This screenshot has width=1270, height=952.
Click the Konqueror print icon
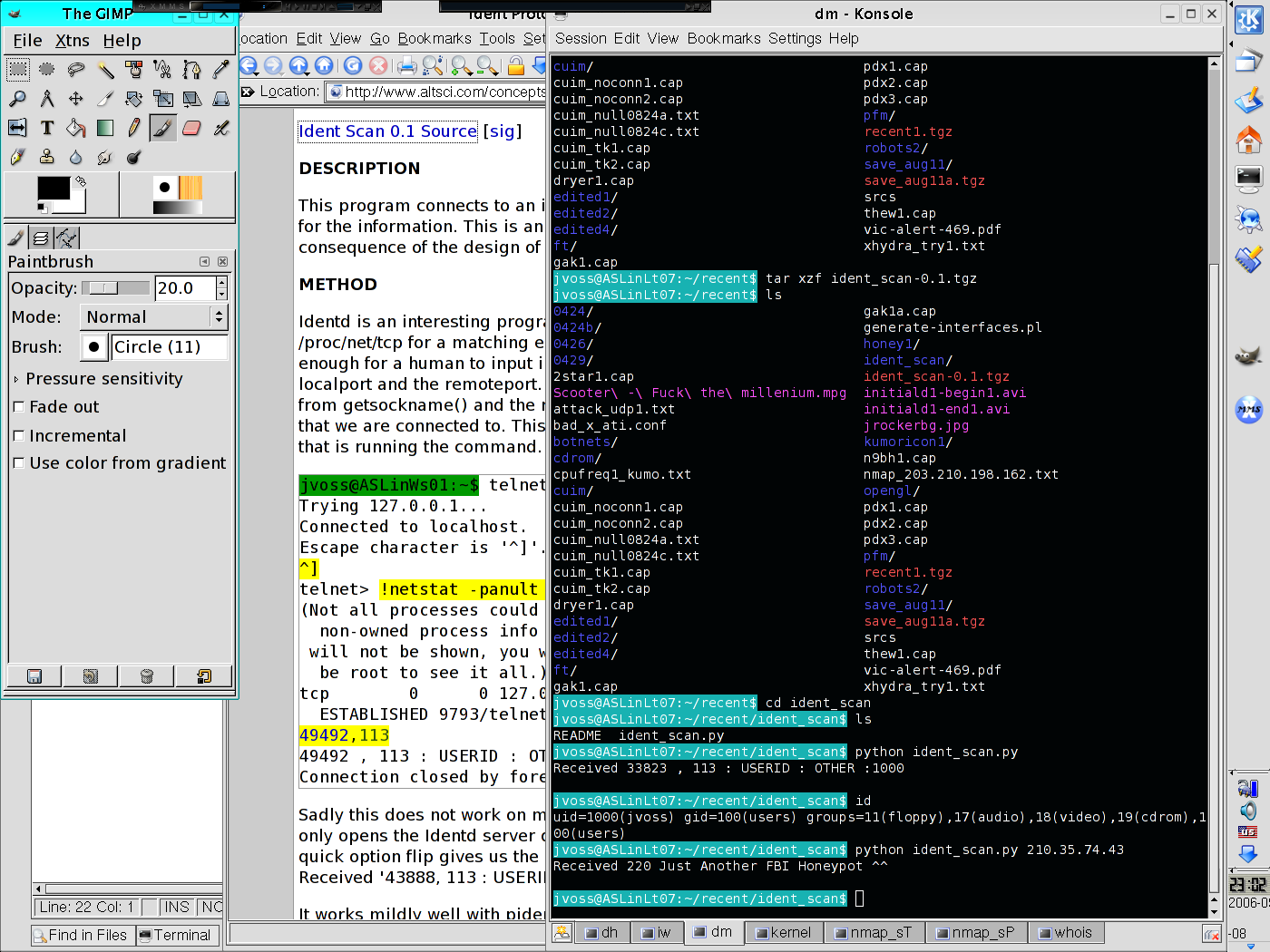pyautogui.click(x=406, y=65)
